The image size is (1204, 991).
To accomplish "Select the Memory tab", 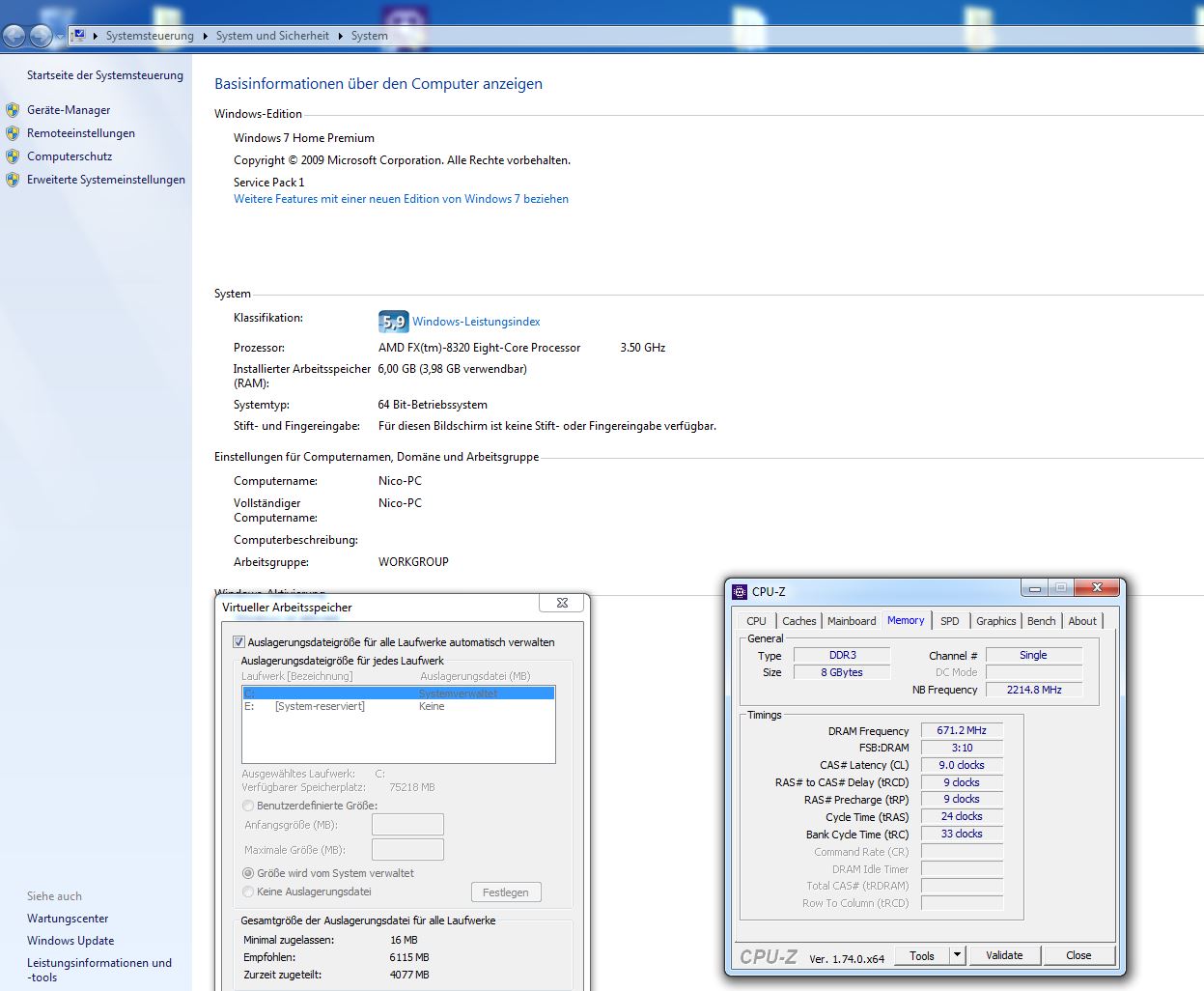I will [906, 620].
